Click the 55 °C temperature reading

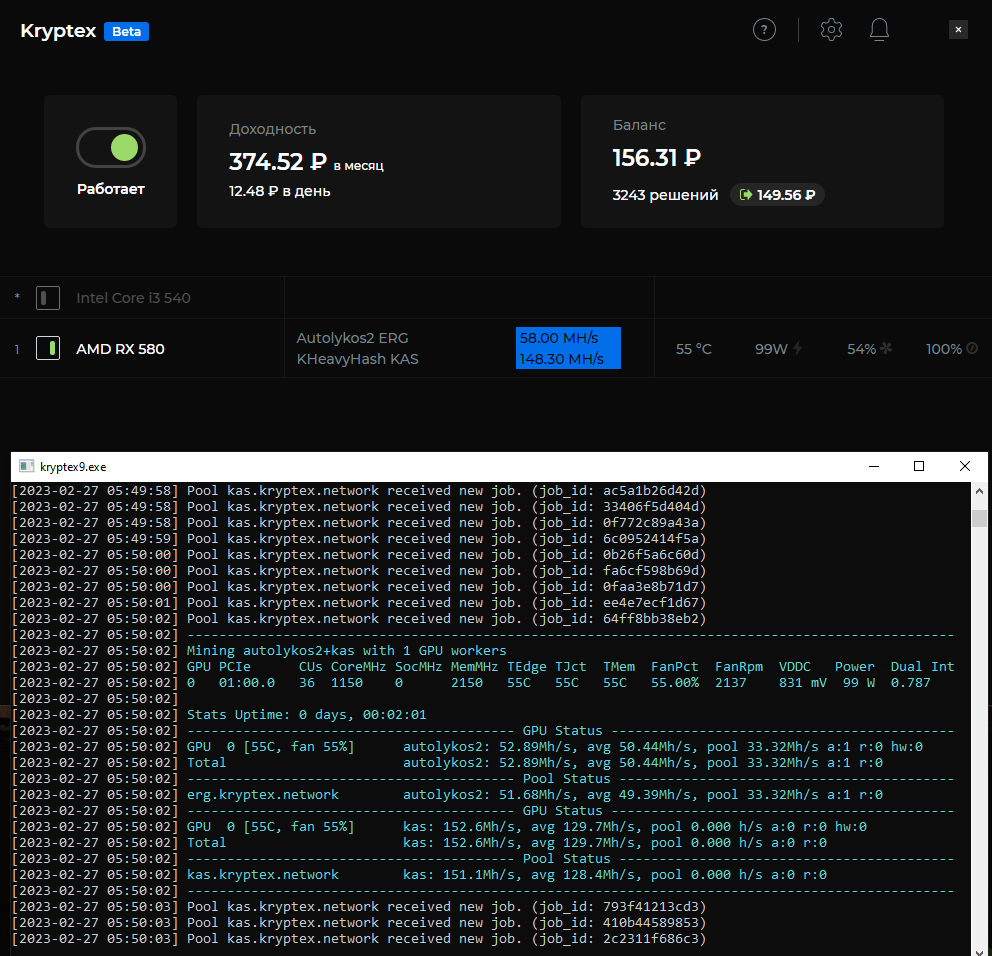click(693, 349)
